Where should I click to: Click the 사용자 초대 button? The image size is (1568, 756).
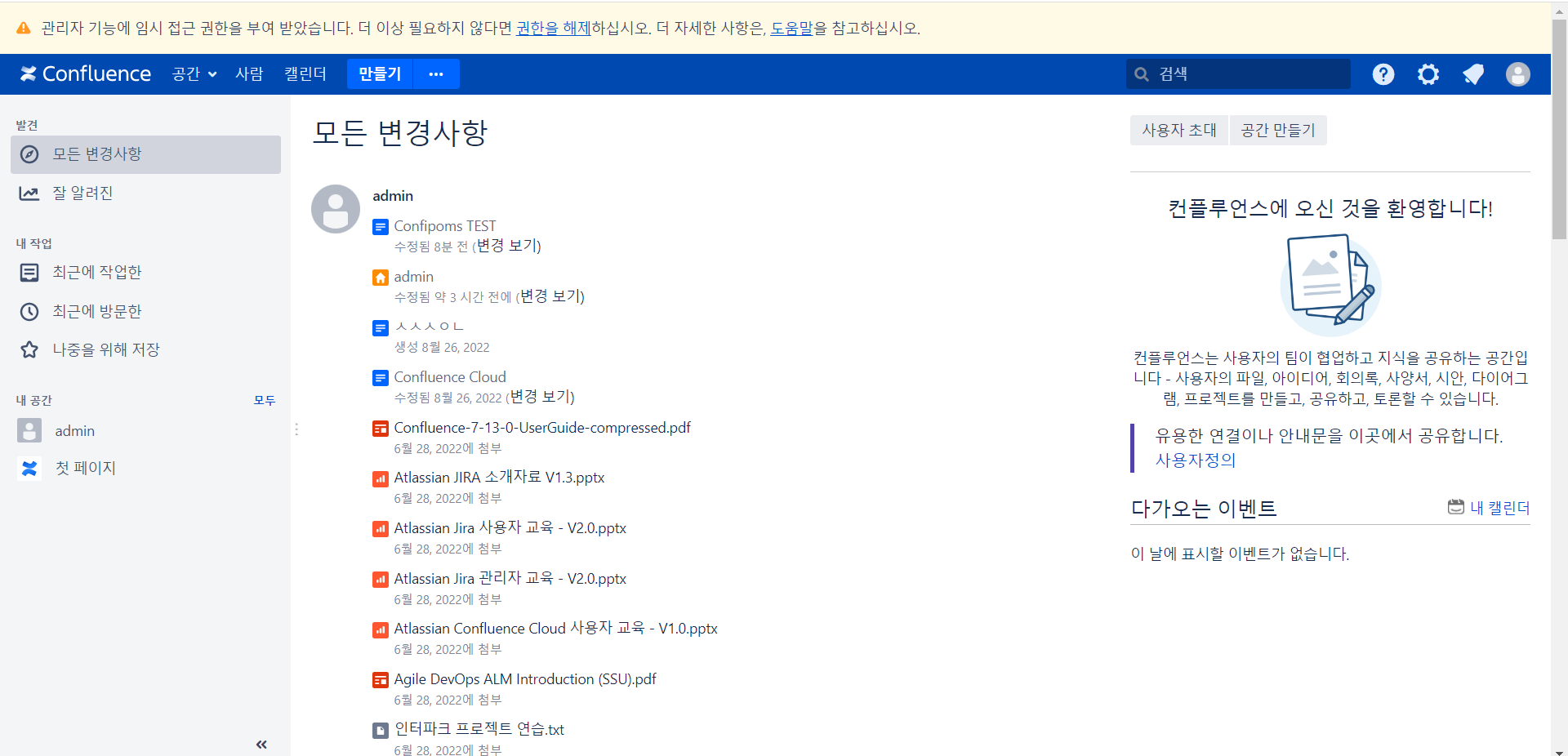tap(1179, 131)
